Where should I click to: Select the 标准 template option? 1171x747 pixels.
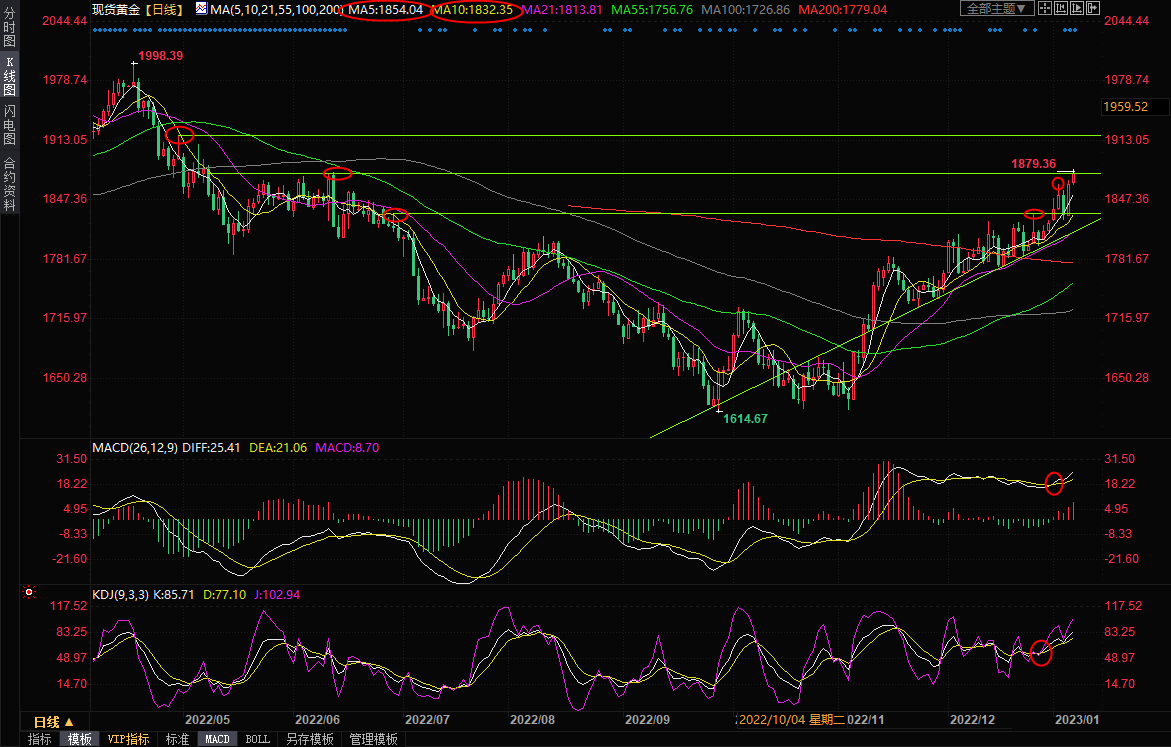point(177,739)
